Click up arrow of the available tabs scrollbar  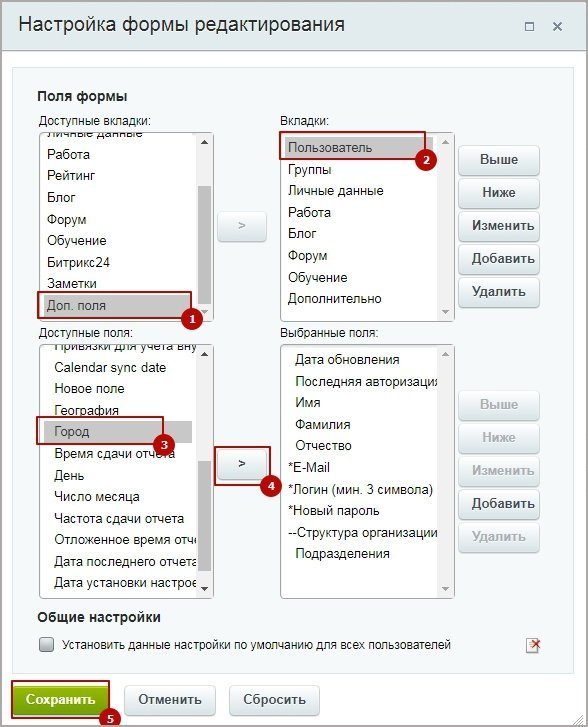tap(205, 142)
